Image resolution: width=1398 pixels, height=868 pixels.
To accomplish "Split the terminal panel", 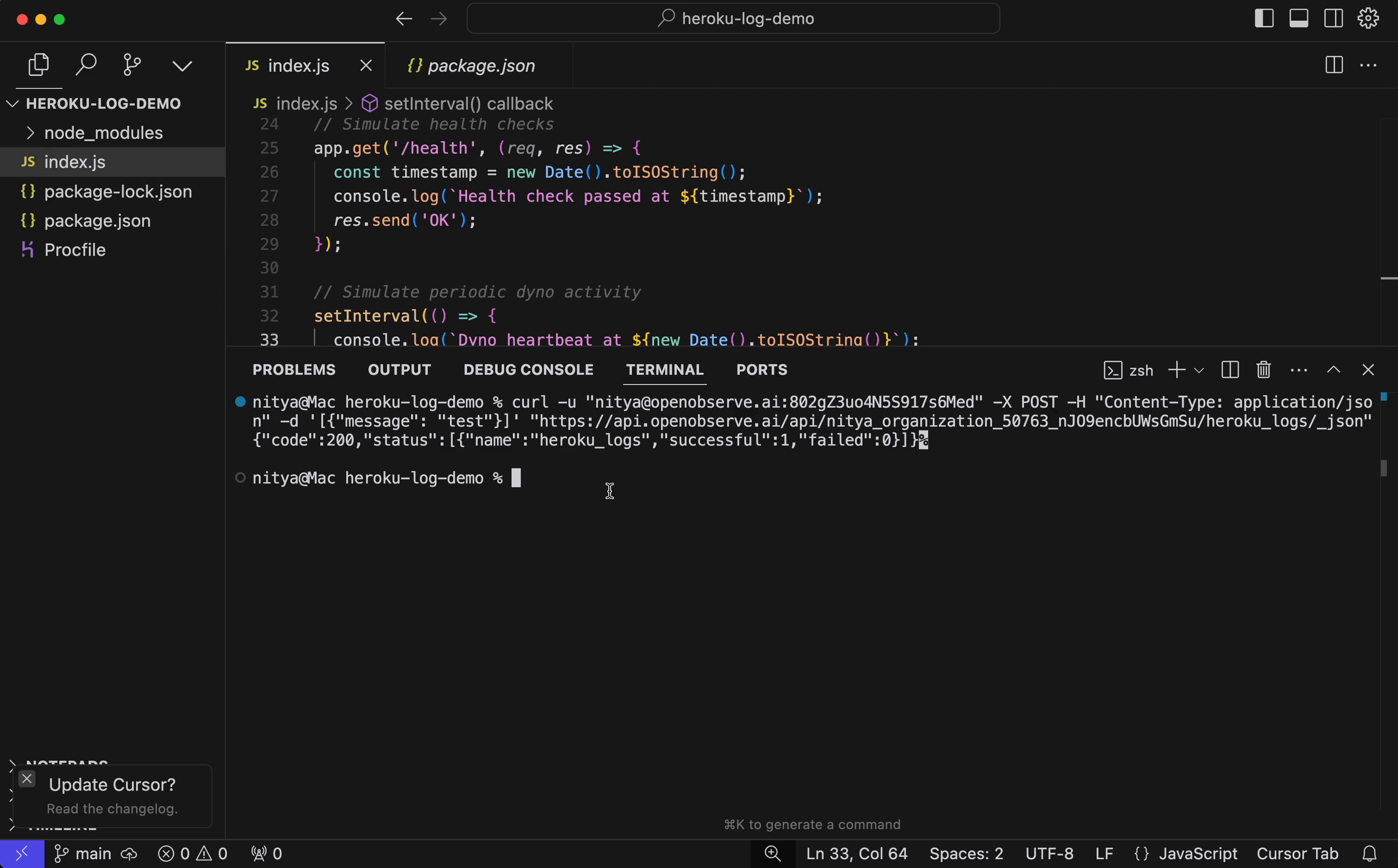I will 1229,370.
